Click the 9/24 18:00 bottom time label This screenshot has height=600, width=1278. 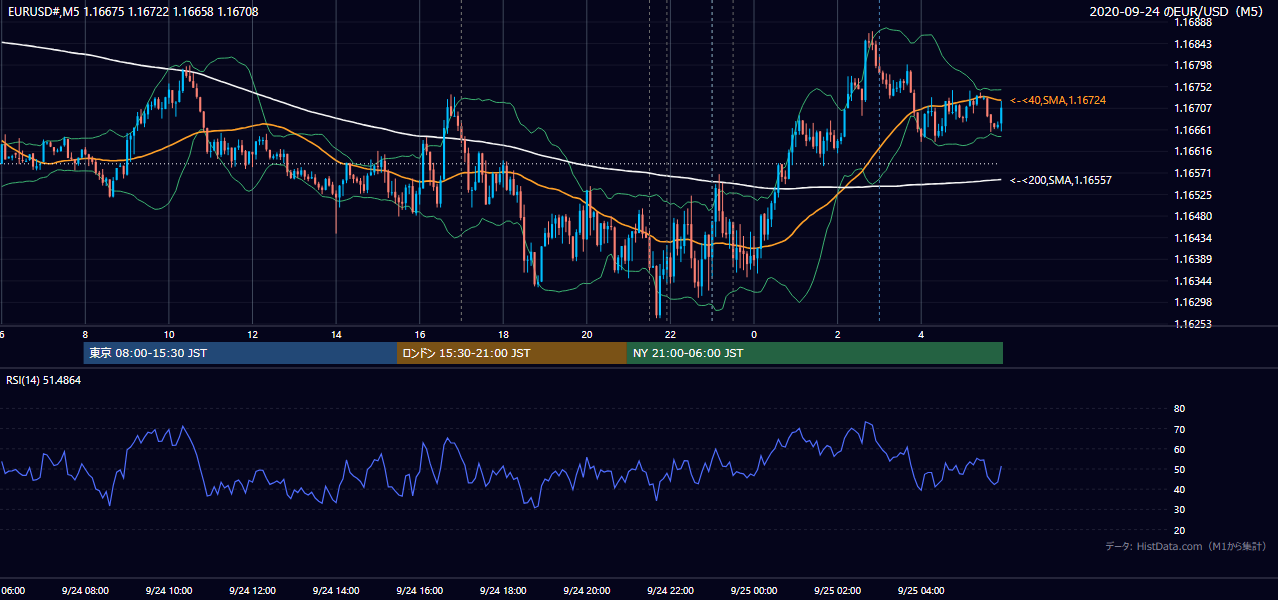(503, 590)
